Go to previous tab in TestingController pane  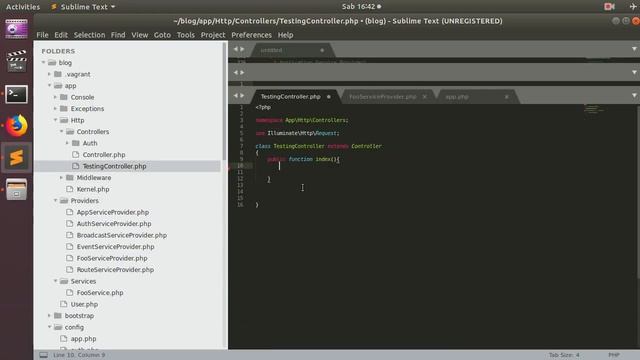point(236,96)
